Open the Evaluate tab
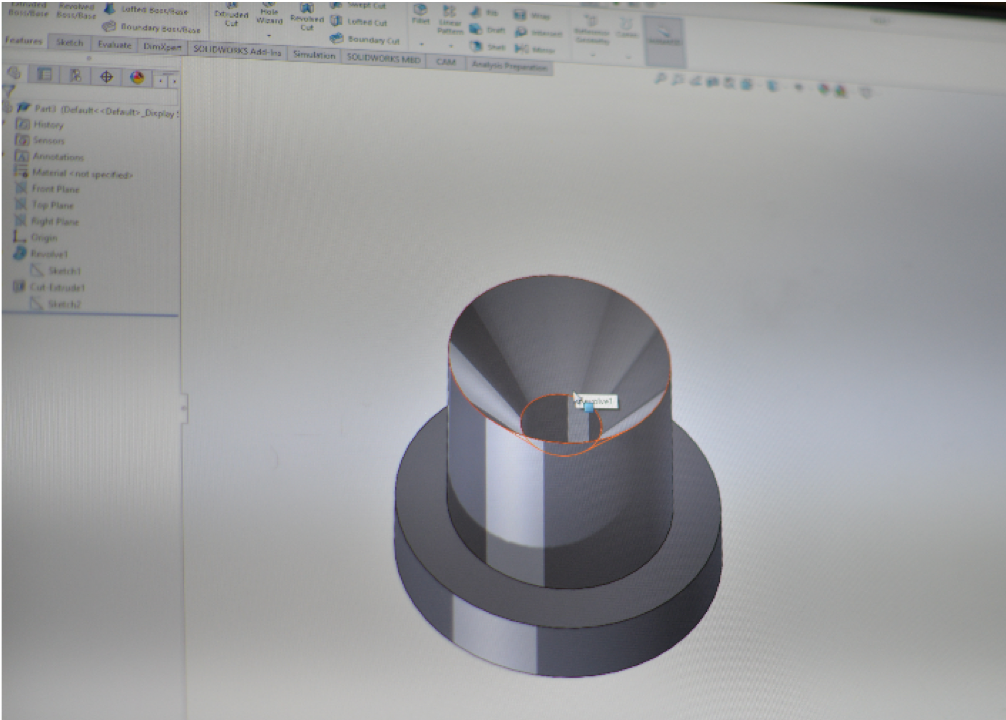The height and width of the screenshot is (720, 1006). pyautogui.click(x=114, y=44)
